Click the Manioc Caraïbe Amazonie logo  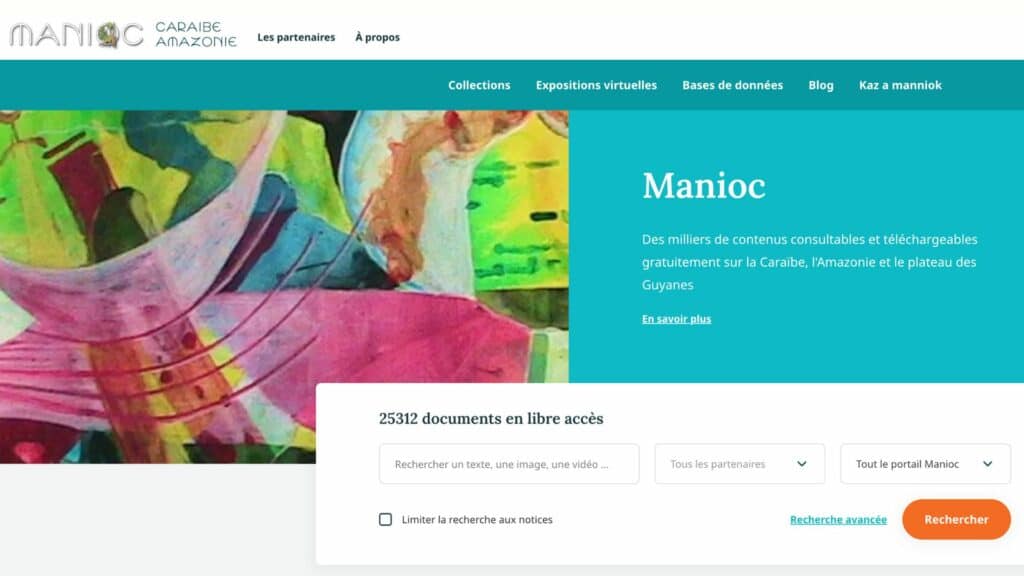pyautogui.click(x=123, y=35)
